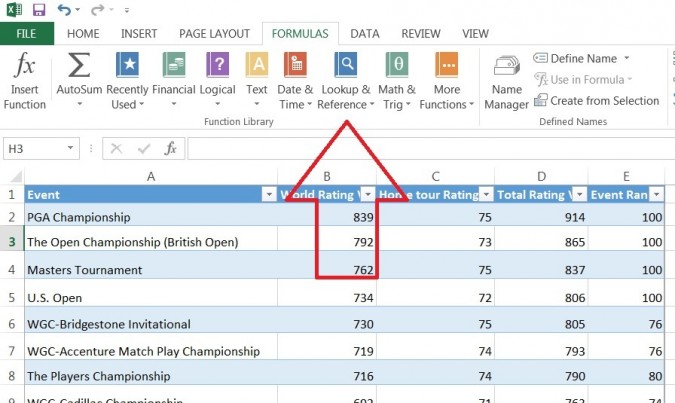Screen dimensions: 675x403
Task: Open the Event Rank filter dropdown
Action: (656, 195)
